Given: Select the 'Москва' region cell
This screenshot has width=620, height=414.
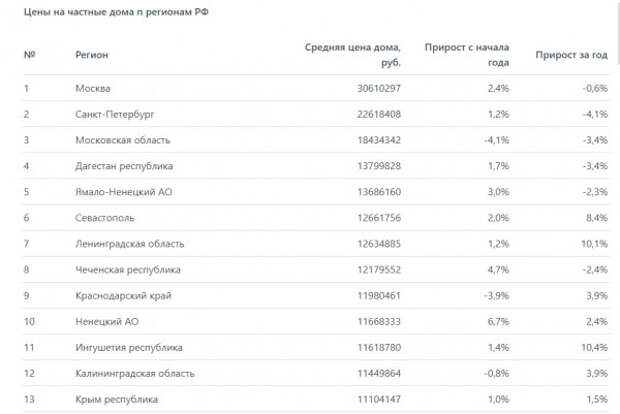Looking at the screenshot, I should [93, 88].
